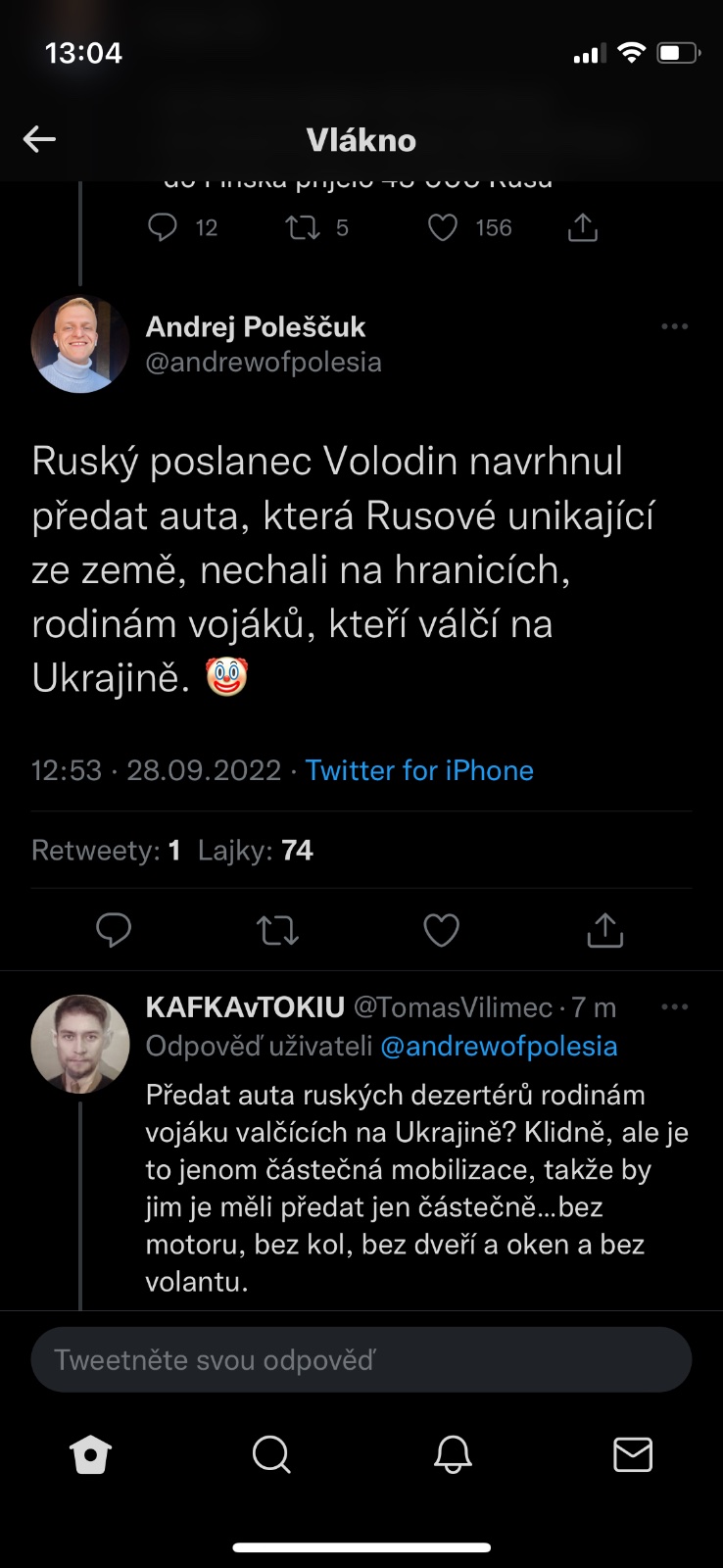723x1568 pixels.
Task: Tap the reply bubble under the main tweet
Action: click(114, 930)
